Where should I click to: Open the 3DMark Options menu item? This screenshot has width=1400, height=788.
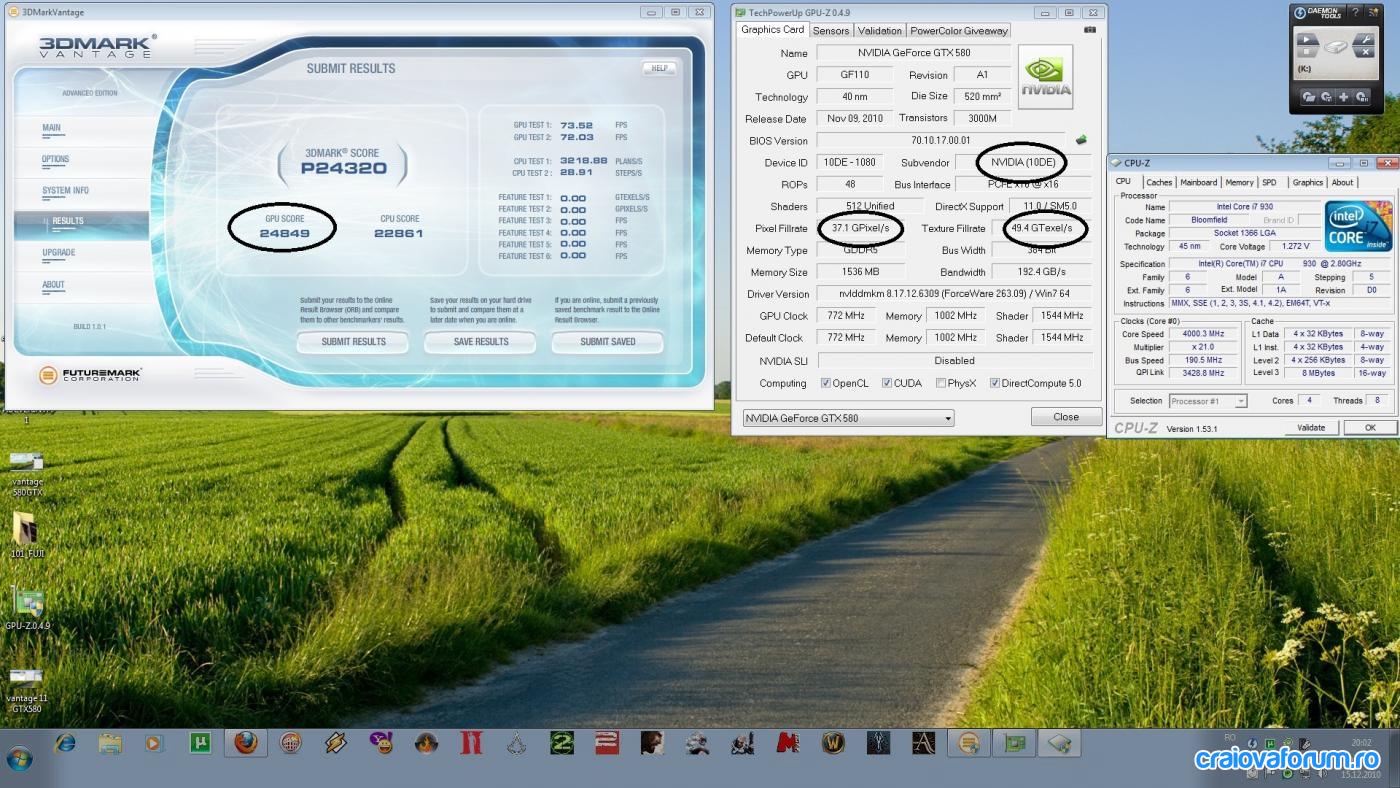click(55, 159)
